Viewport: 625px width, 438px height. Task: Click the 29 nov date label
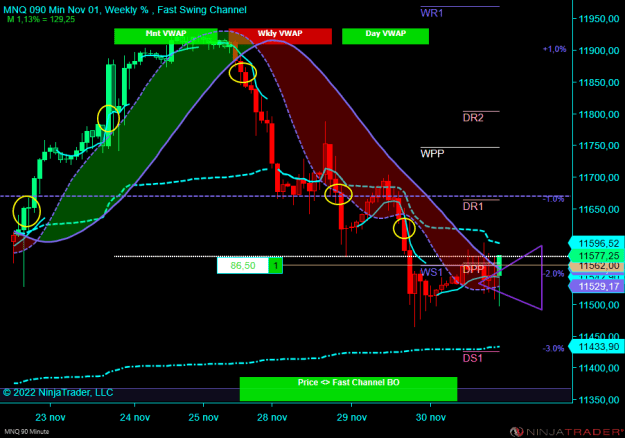tap(352, 417)
